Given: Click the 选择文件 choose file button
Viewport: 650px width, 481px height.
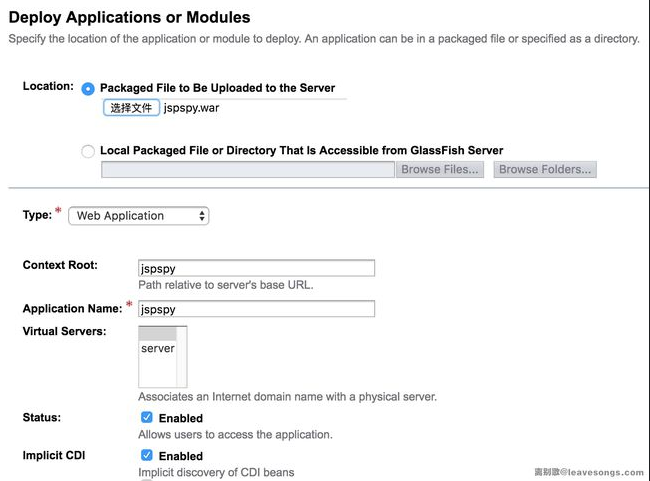Looking at the screenshot, I should [x=131, y=107].
